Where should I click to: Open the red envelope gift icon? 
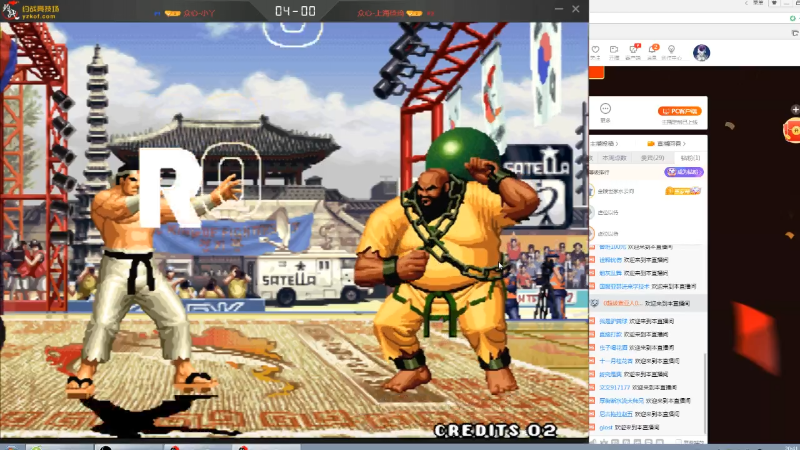792,130
